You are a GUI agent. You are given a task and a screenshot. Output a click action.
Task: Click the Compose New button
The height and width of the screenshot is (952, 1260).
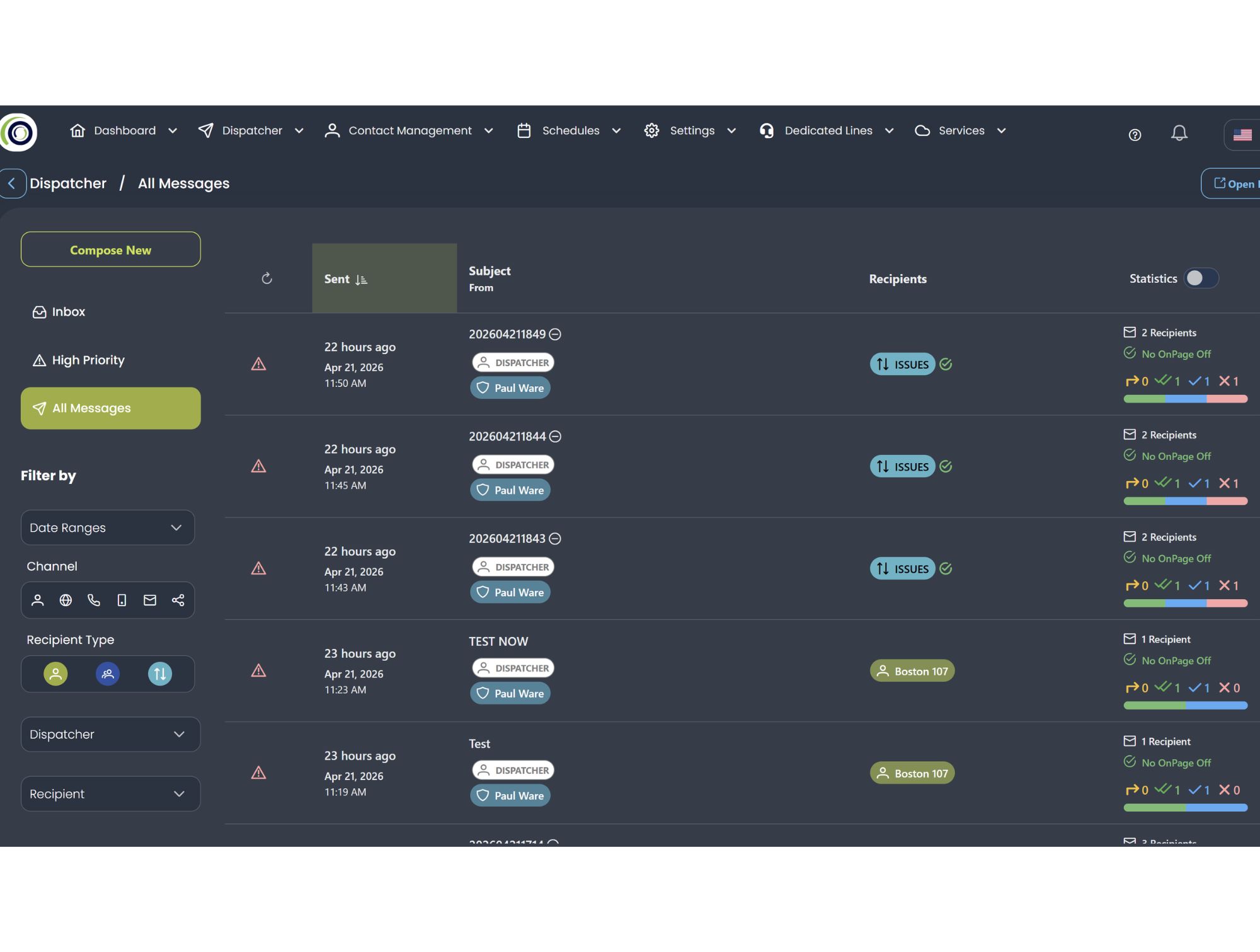coord(110,249)
